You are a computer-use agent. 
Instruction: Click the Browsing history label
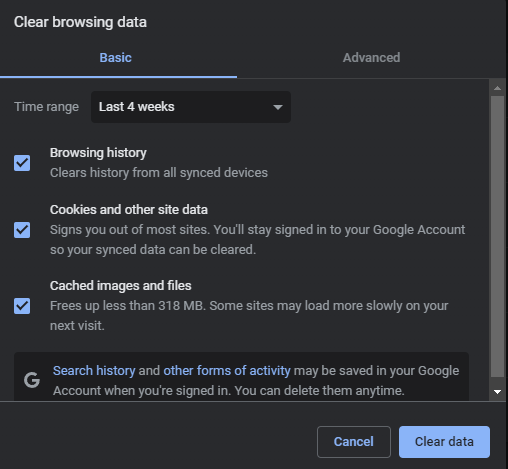(98, 153)
